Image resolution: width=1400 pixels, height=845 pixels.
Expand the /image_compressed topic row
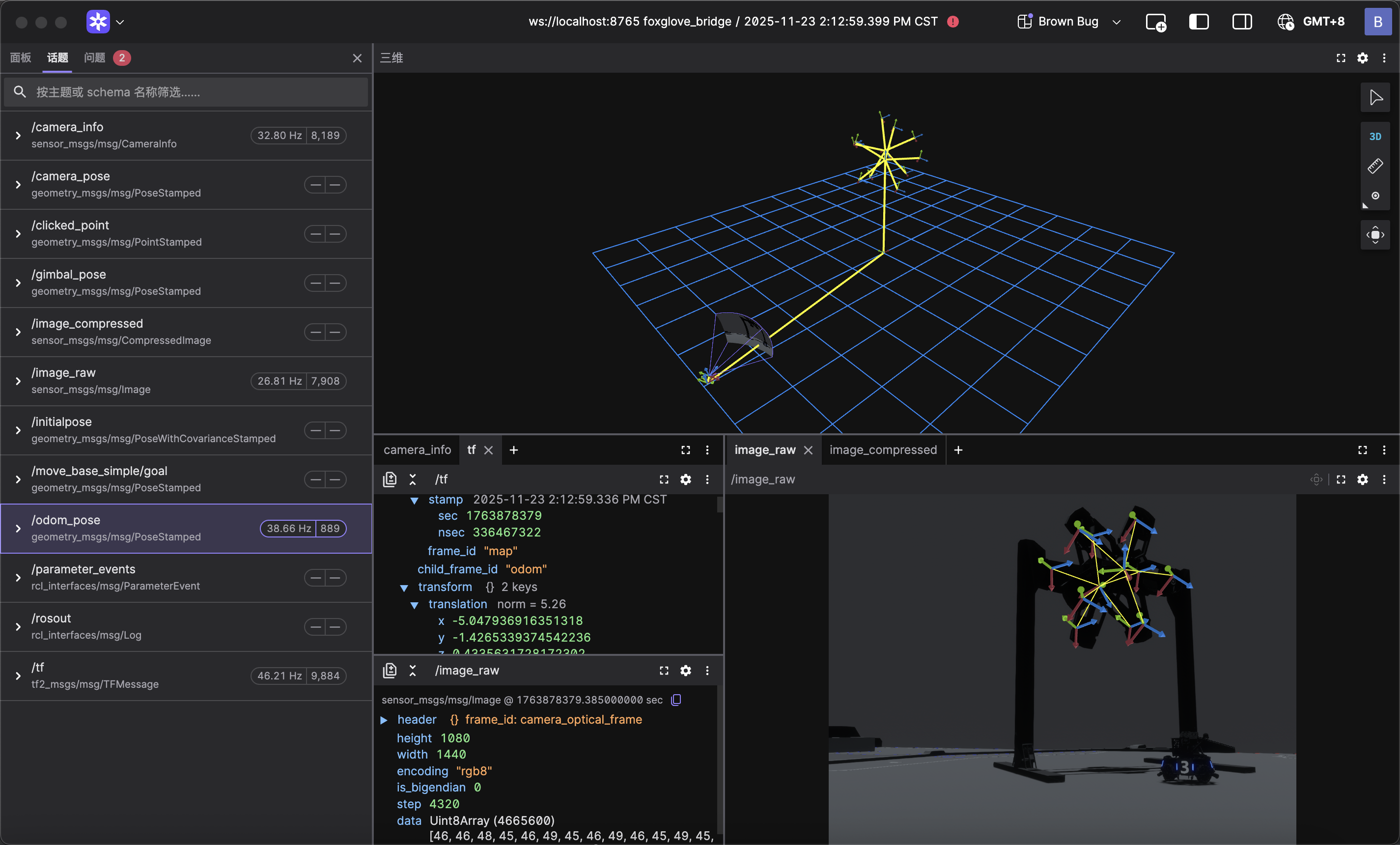(18, 332)
